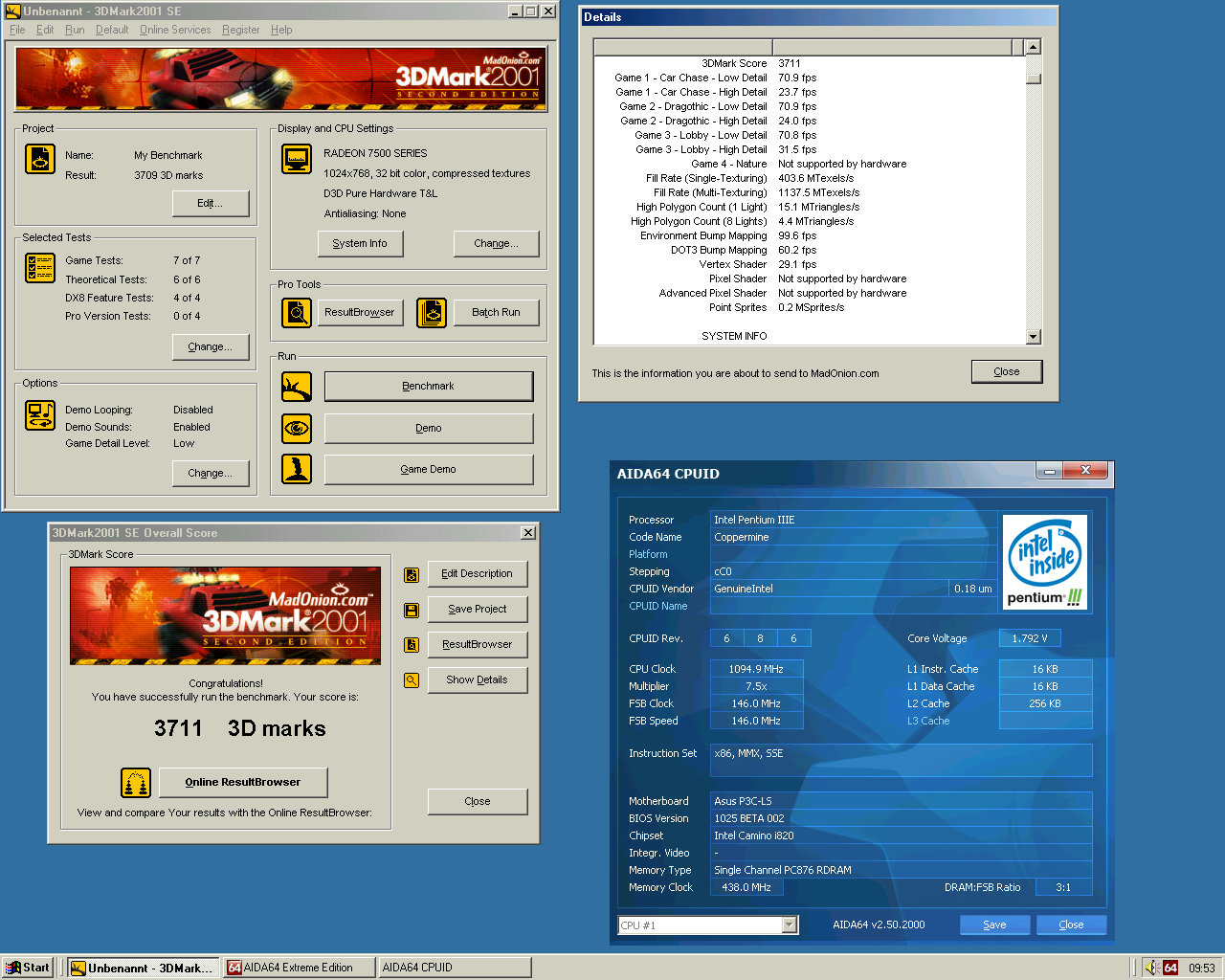This screenshot has height=980, width=1225.
Task: Click the Demo eye icon
Action: 297,428
